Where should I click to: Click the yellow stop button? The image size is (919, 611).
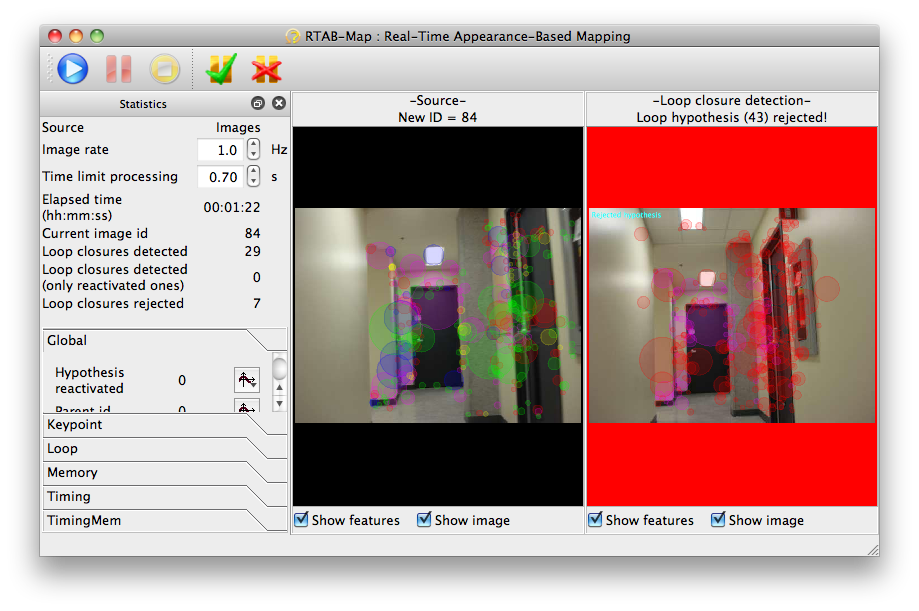[165, 69]
